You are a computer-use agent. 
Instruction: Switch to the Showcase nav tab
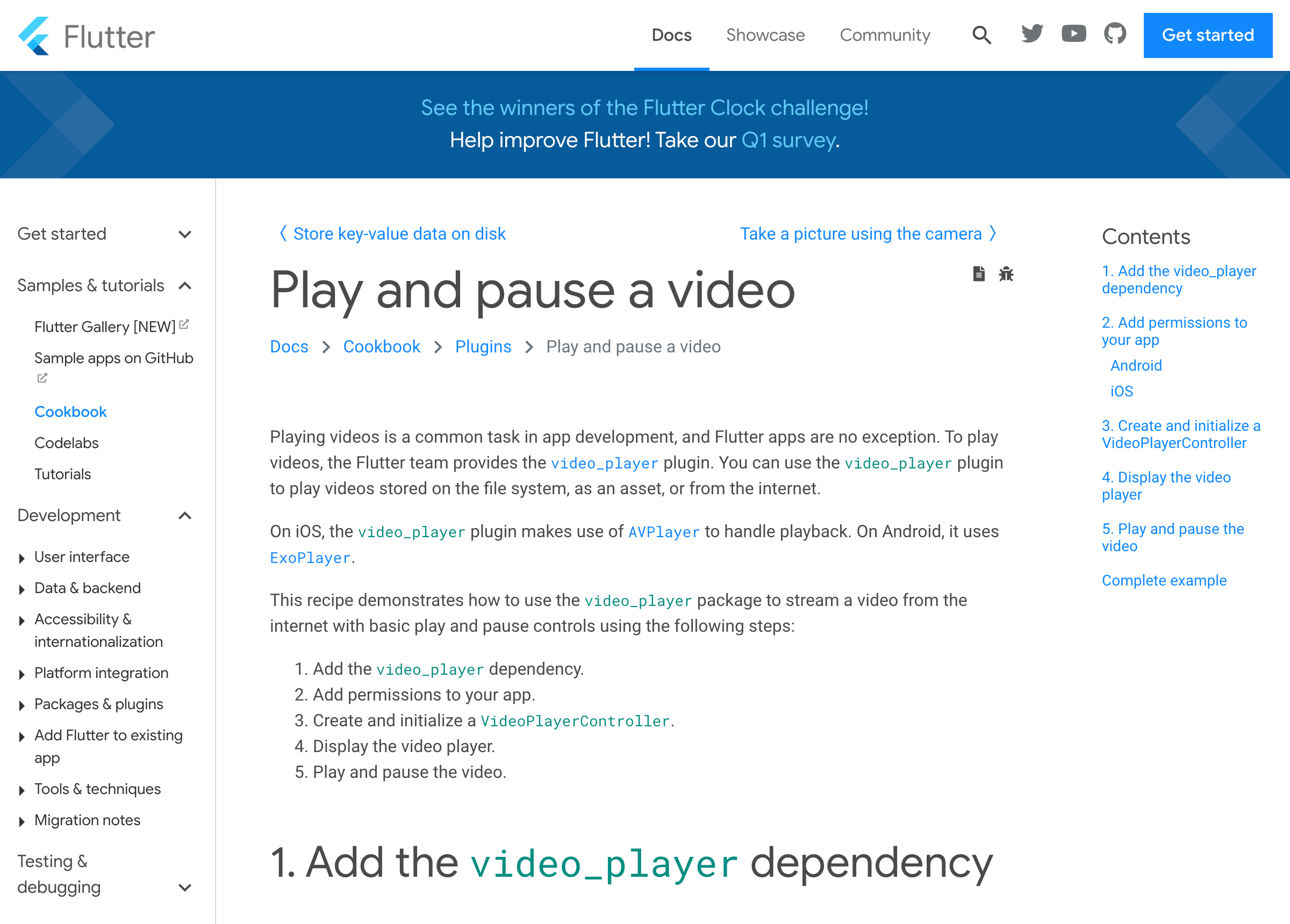pos(765,35)
